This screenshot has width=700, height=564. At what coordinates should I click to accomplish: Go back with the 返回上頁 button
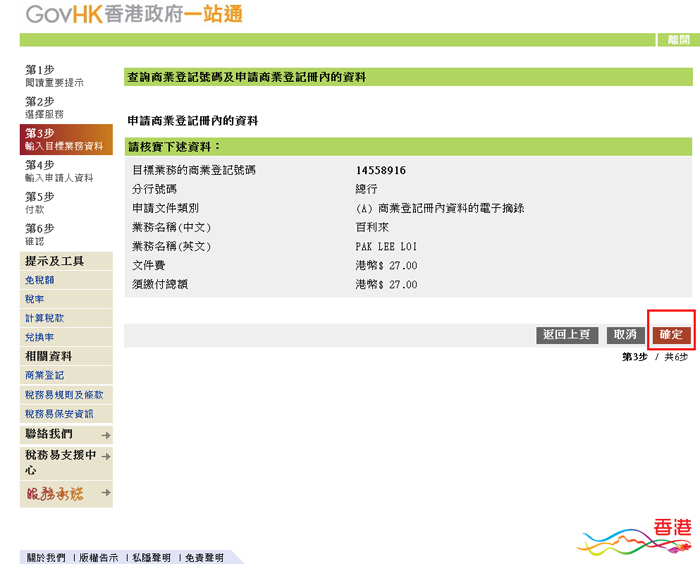566,335
